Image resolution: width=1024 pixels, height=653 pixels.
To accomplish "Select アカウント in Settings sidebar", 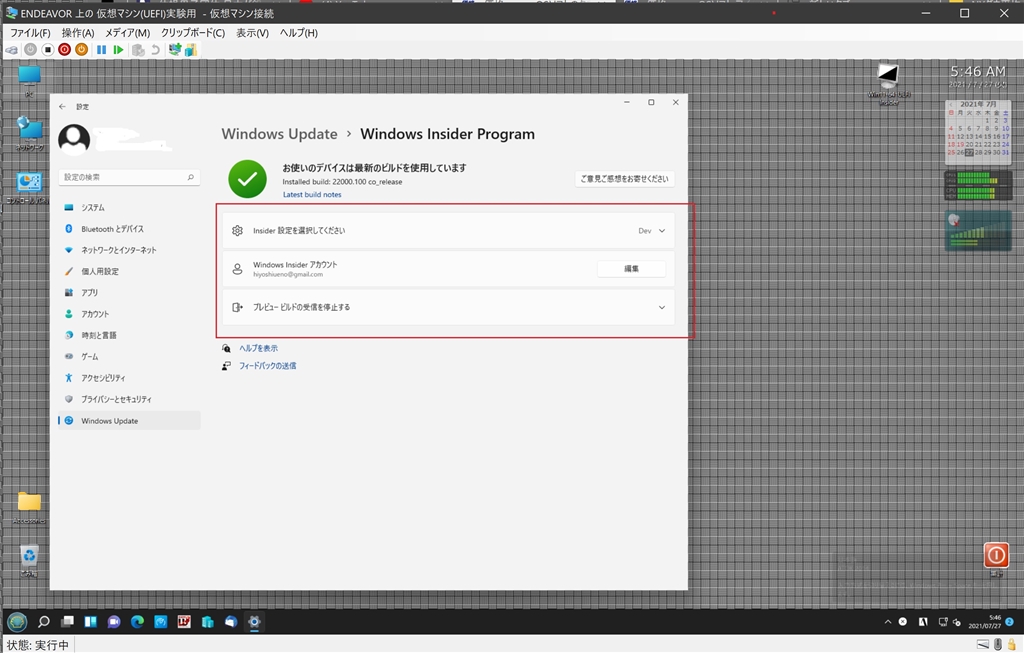I will 129,314.
